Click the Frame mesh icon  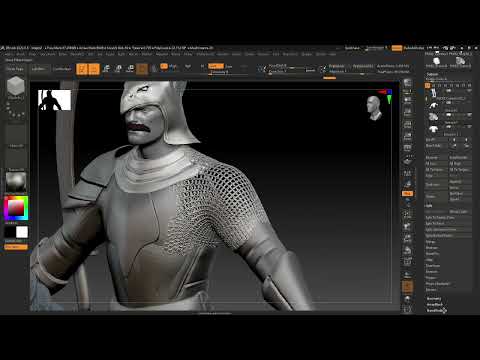407,214
